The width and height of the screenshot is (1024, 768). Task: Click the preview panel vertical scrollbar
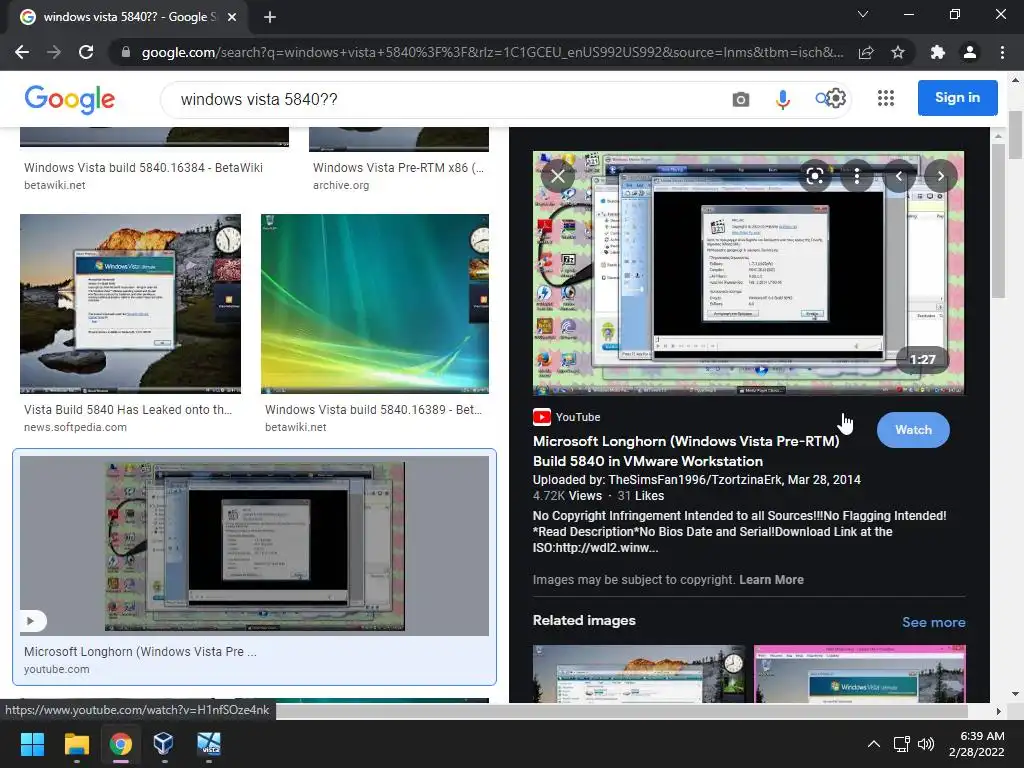click(x=998, y=222)
